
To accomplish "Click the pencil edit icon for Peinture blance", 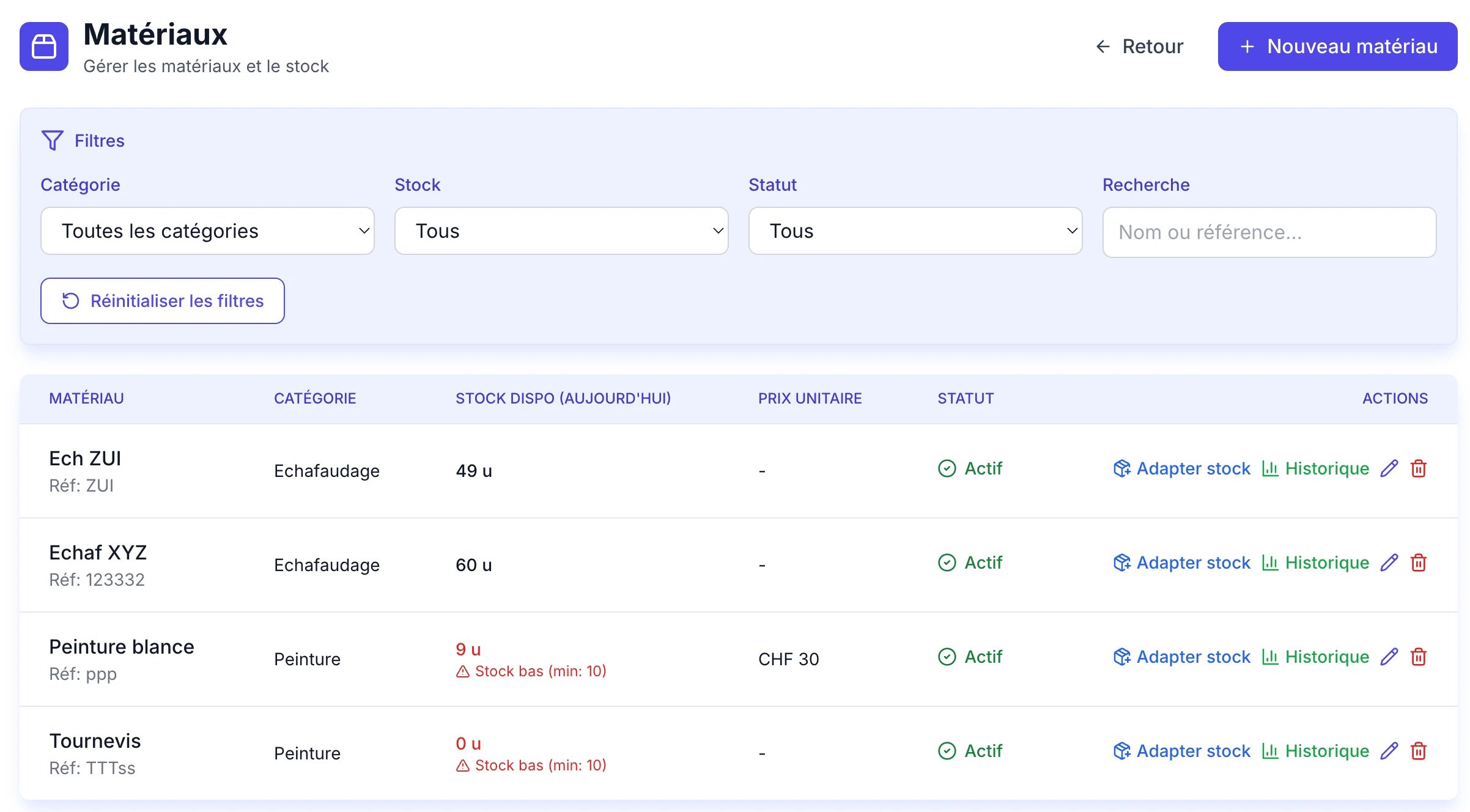I will [x=1389, y=657].
